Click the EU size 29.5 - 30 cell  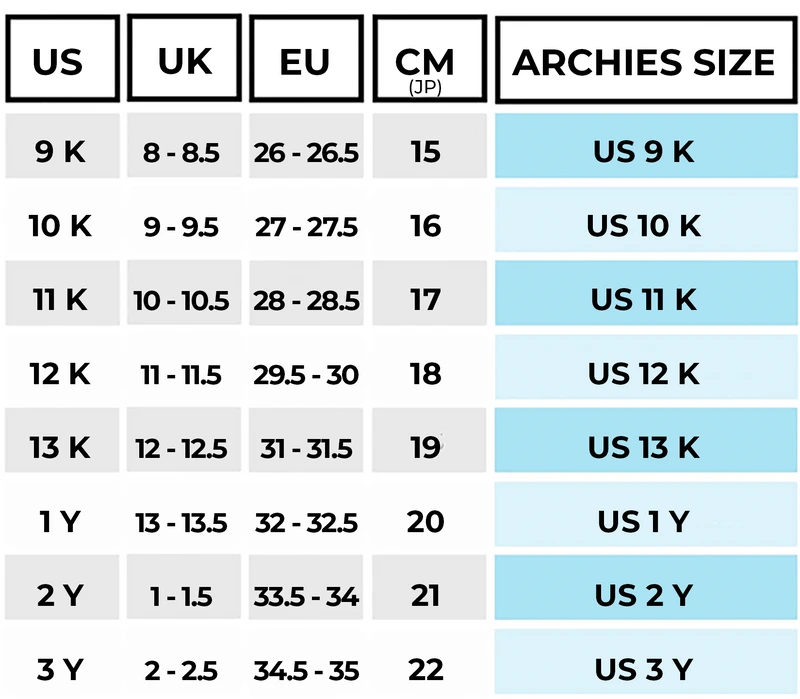305,373
